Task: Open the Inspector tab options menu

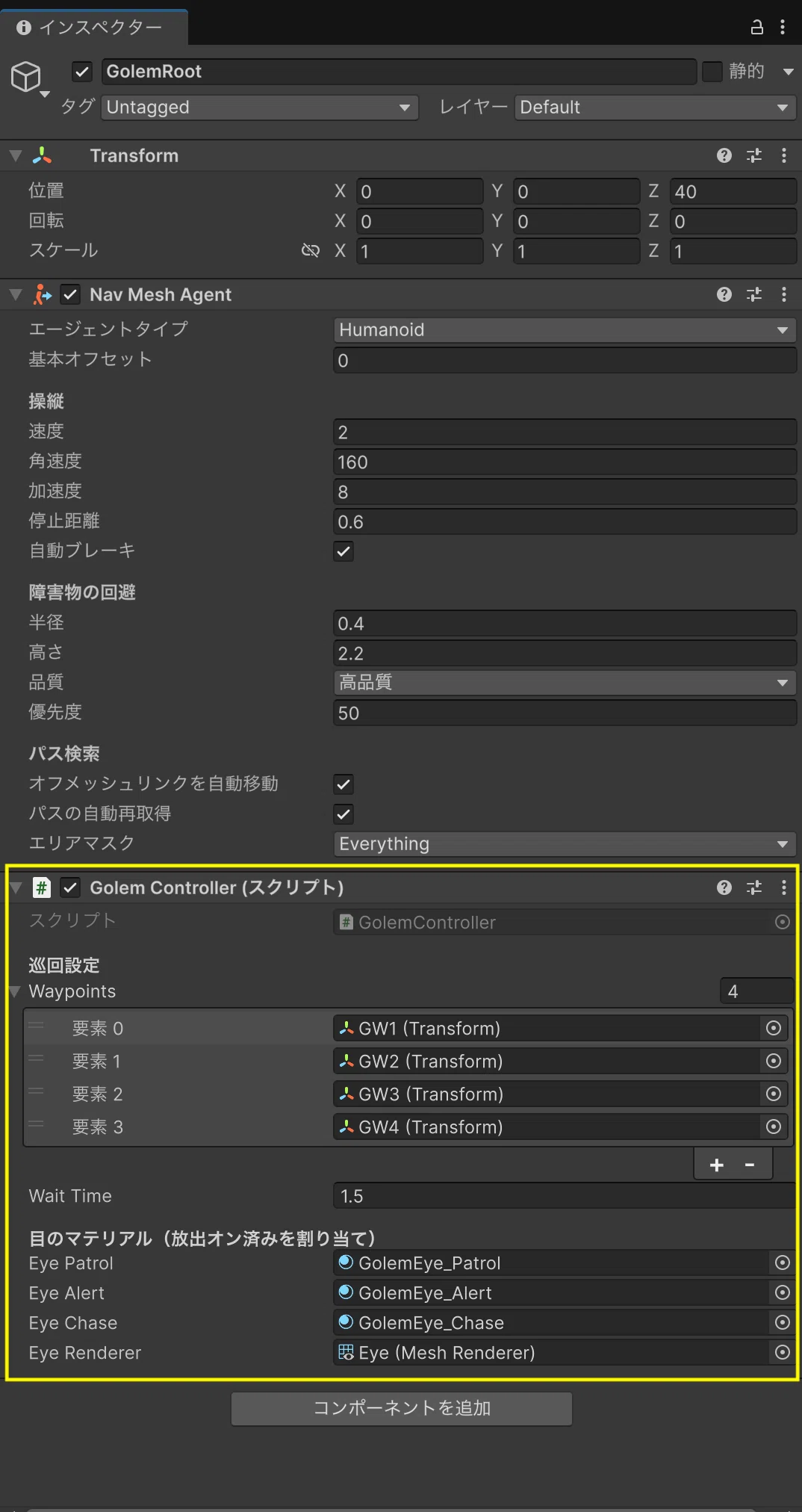Action: point(783,28)
